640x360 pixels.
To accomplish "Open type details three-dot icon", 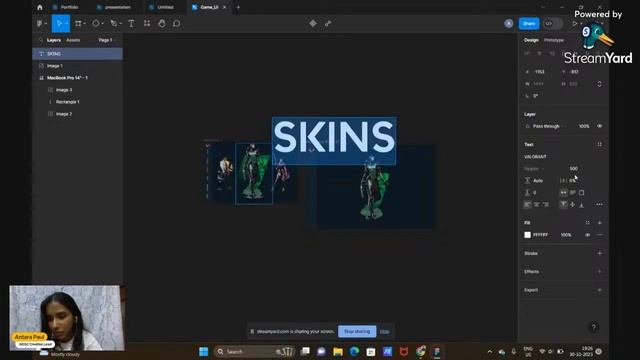I will tap(600, 204).
